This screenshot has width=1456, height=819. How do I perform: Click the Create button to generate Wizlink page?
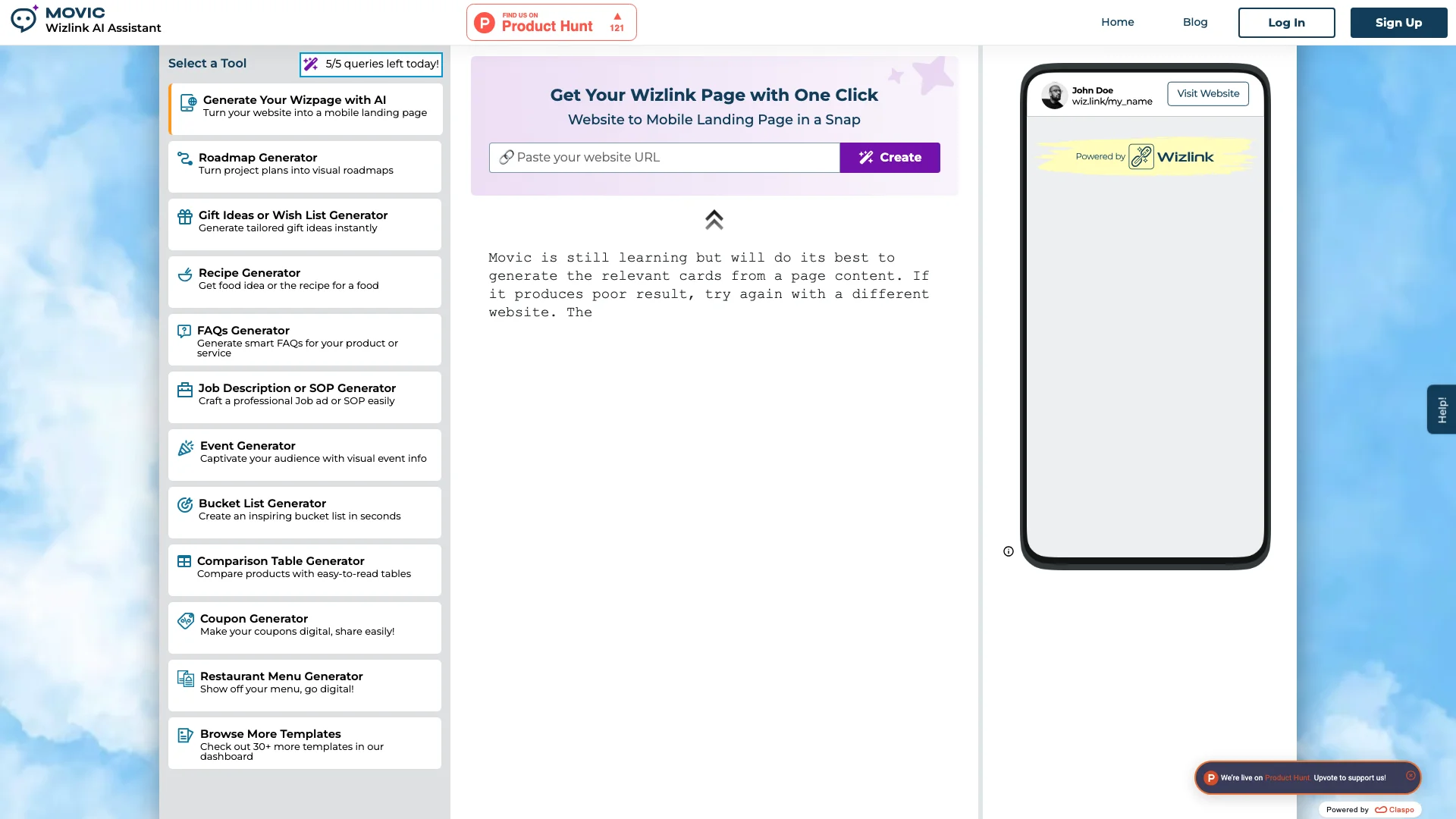(x=890, y=157)
